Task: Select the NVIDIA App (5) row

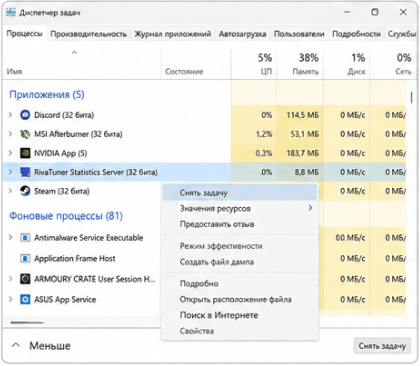Action: coord(204,153)
